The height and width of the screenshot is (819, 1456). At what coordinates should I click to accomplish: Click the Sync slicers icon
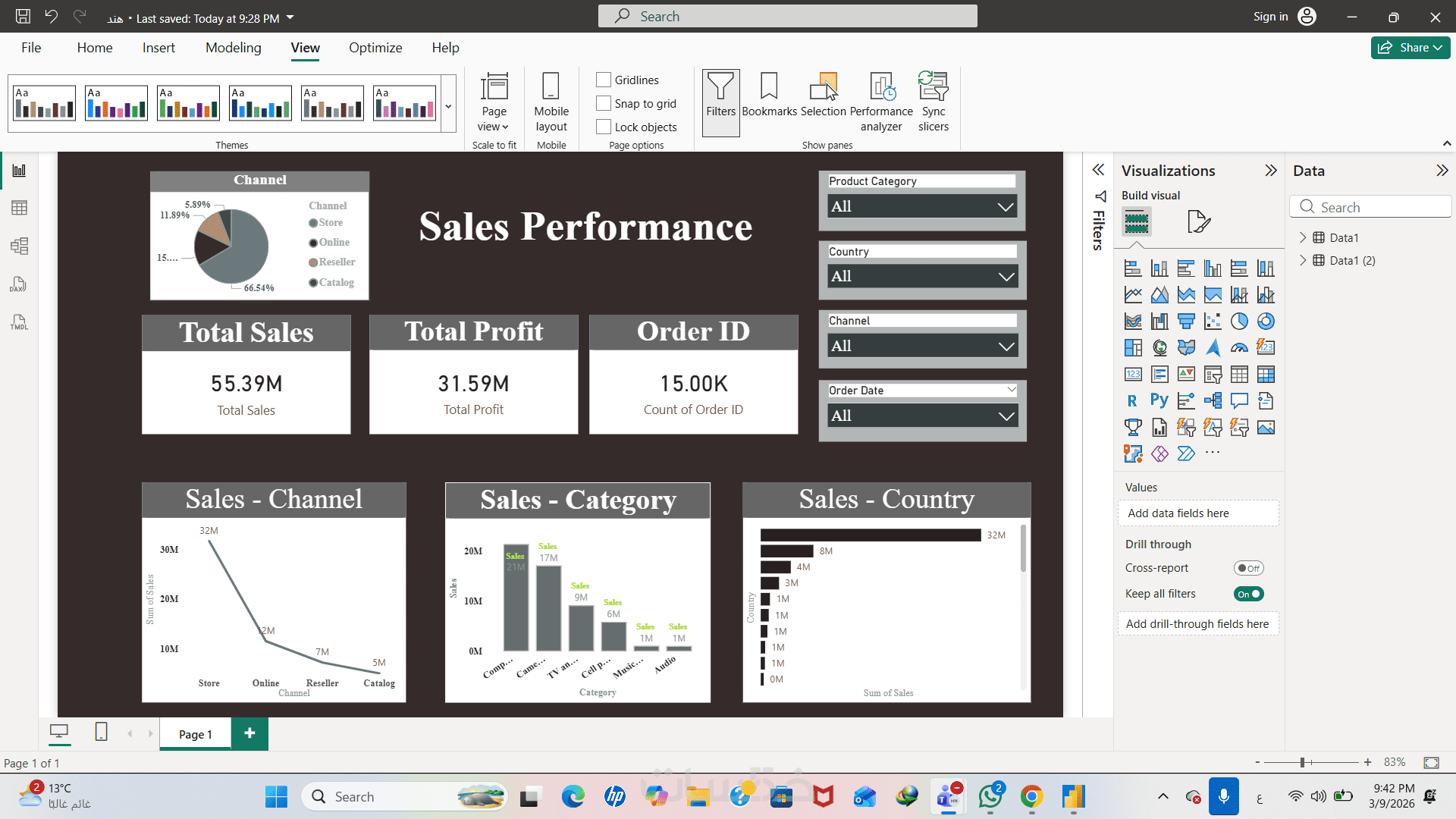933,101
